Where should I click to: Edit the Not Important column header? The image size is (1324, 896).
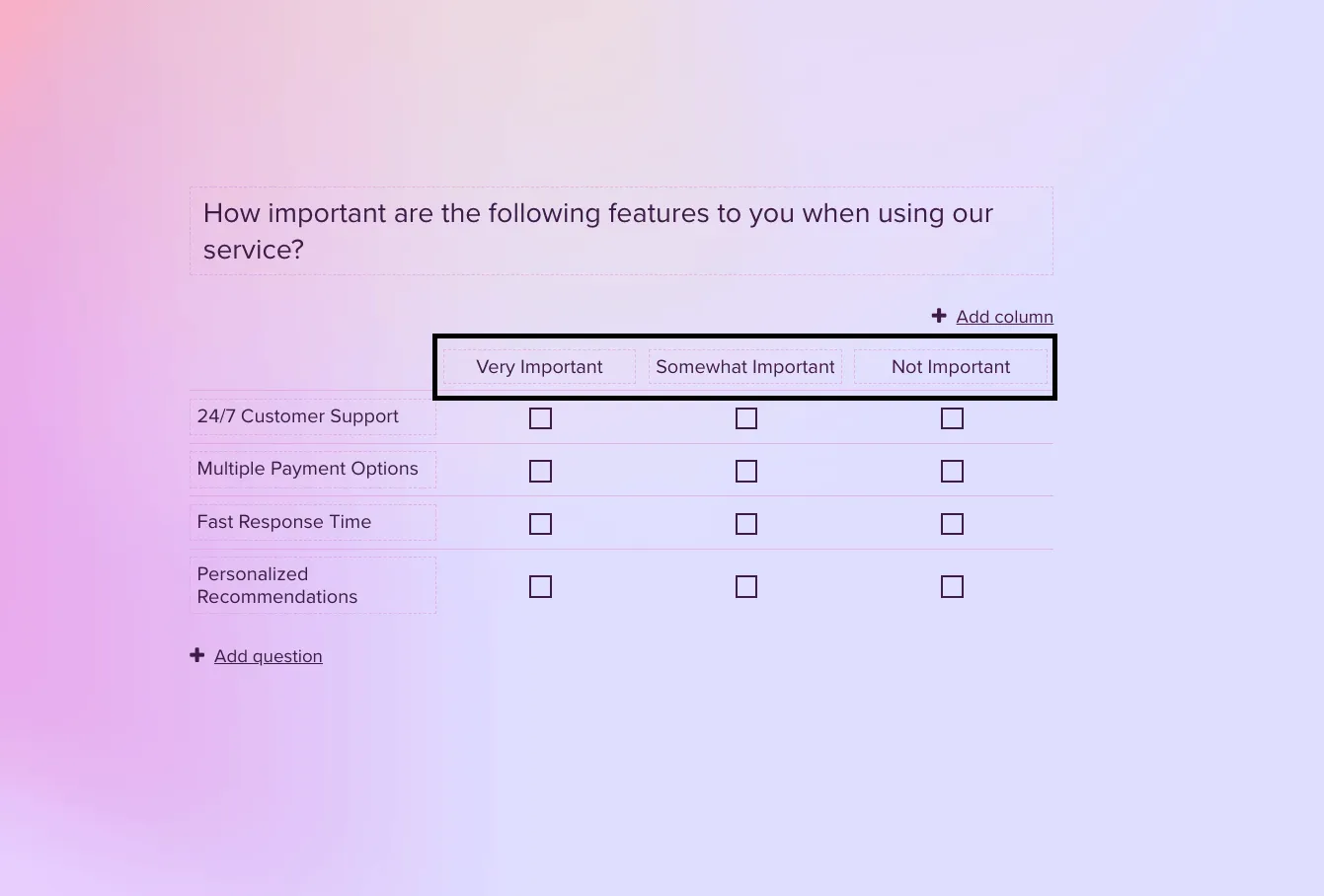[x=951, y=367]
